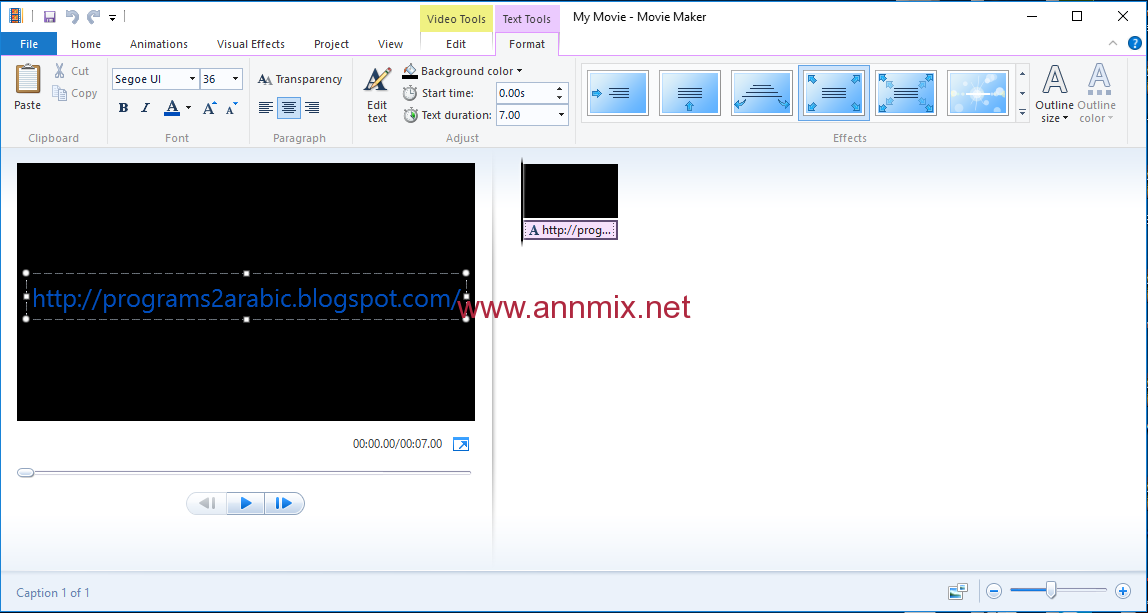
Task: Open Text duration 7.00 dropdown
Action: [x=562, y=115]
